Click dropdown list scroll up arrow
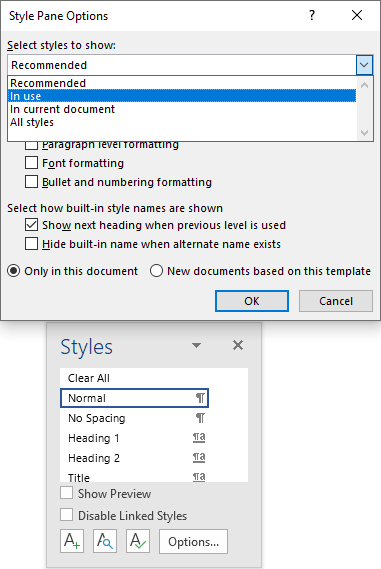 (x=365, y=85)
